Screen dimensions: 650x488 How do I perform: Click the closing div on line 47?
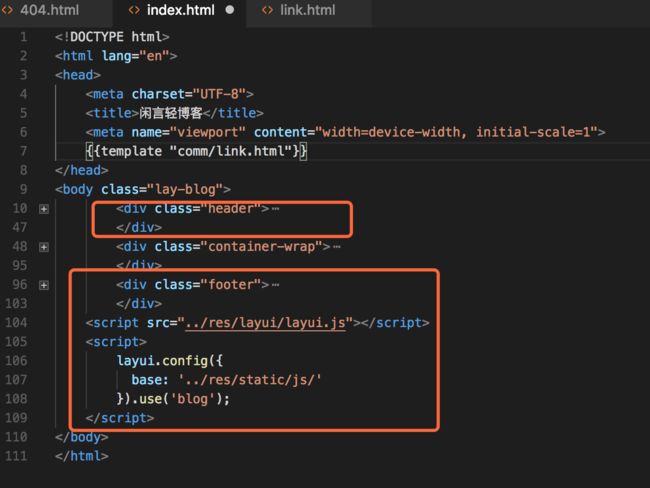point(139,228)
